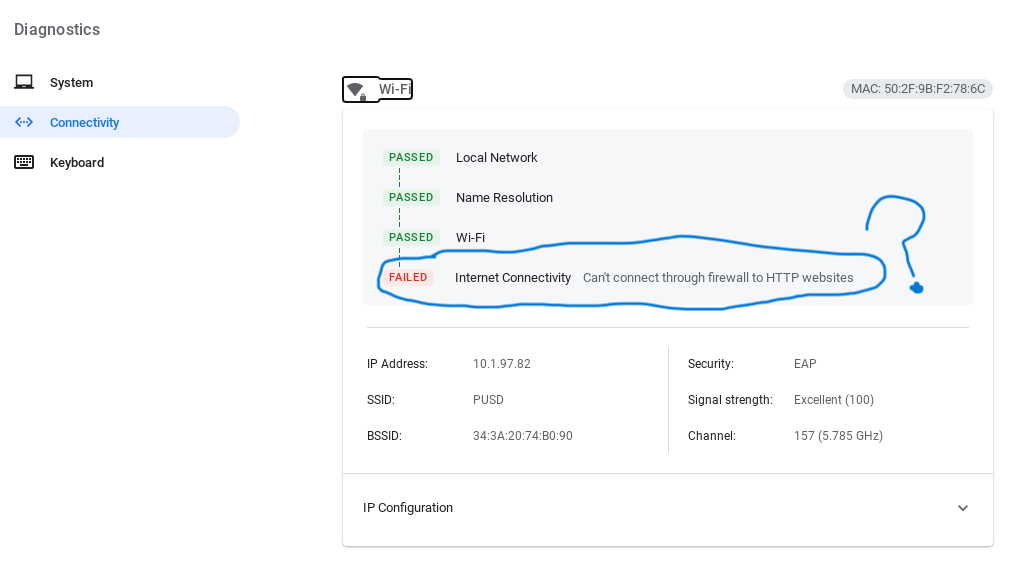
Task: Click the MAC address chip
Action: (918, 89)
